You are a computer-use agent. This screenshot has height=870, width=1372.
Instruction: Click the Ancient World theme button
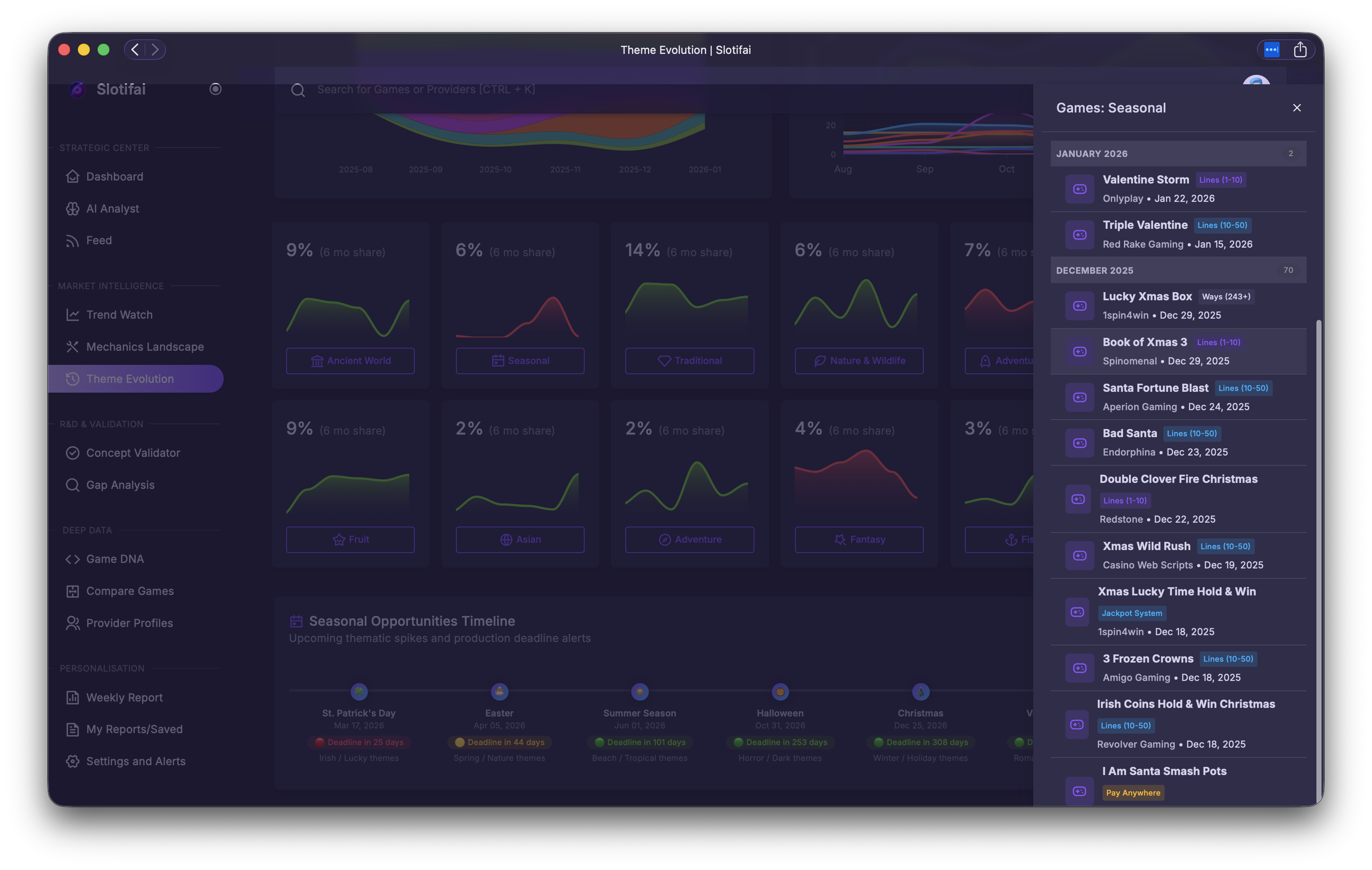(x=350, y=361)
